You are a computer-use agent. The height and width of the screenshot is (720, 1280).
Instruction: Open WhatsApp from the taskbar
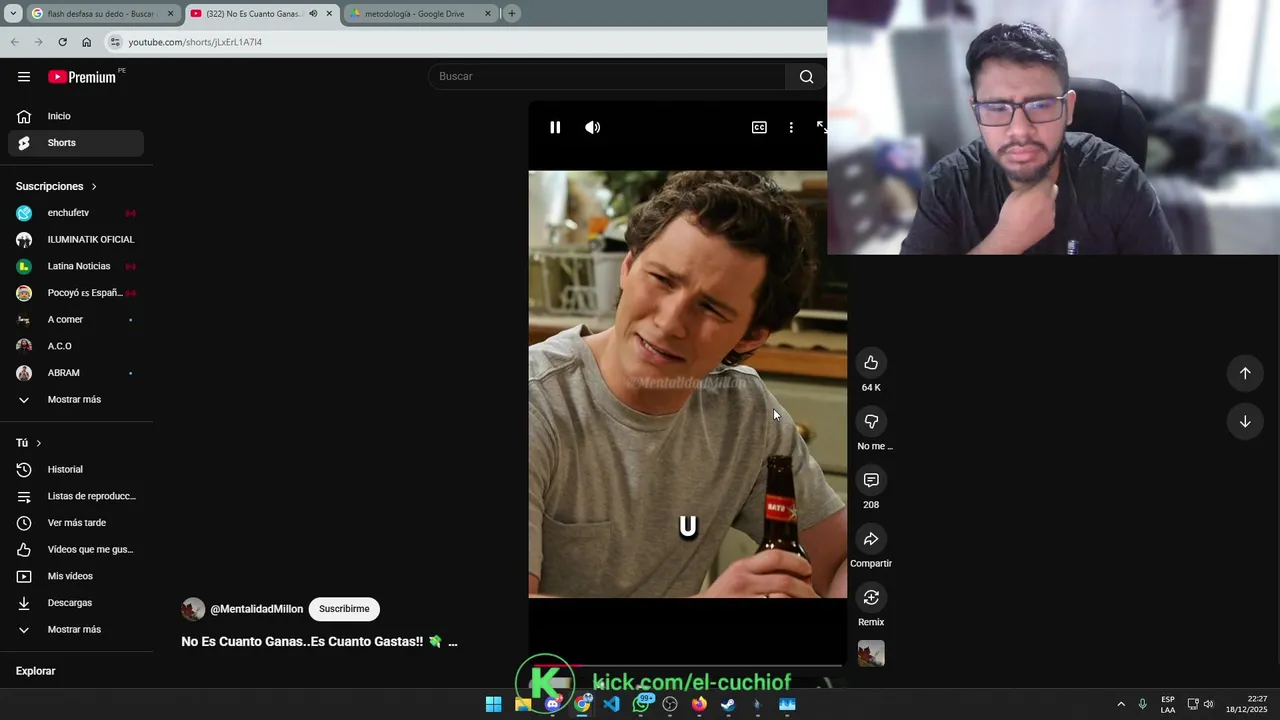coord(641,704)
